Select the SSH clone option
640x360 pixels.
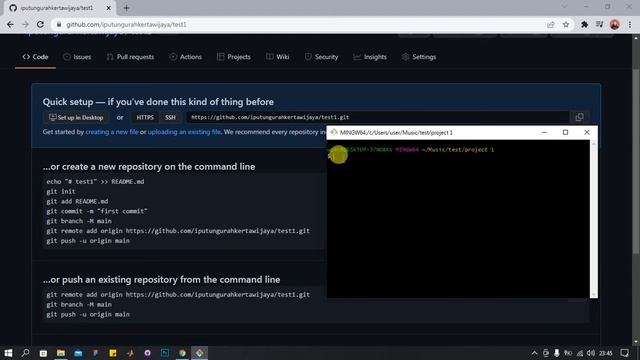(170, 118)
